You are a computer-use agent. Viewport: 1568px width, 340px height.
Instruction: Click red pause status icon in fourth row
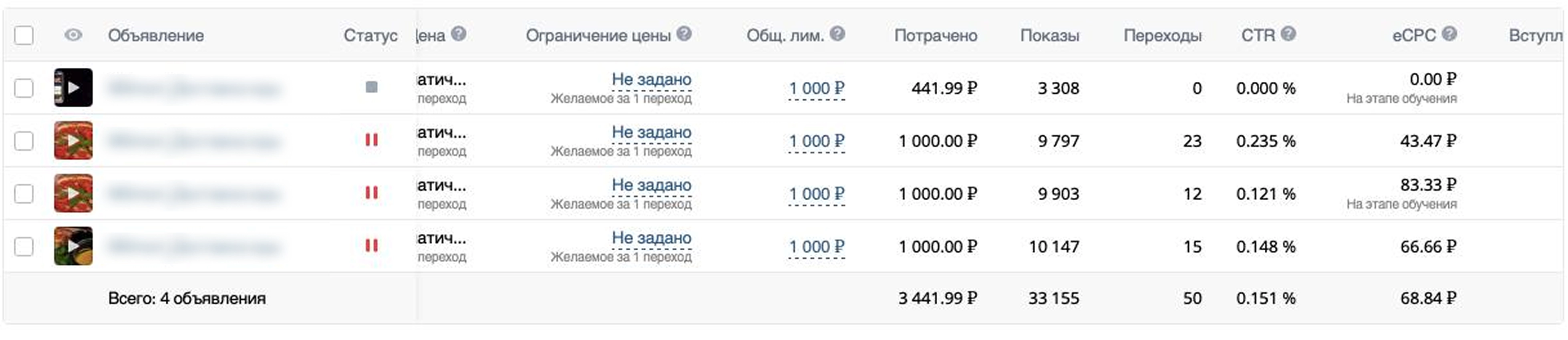[x=371, y=246]
